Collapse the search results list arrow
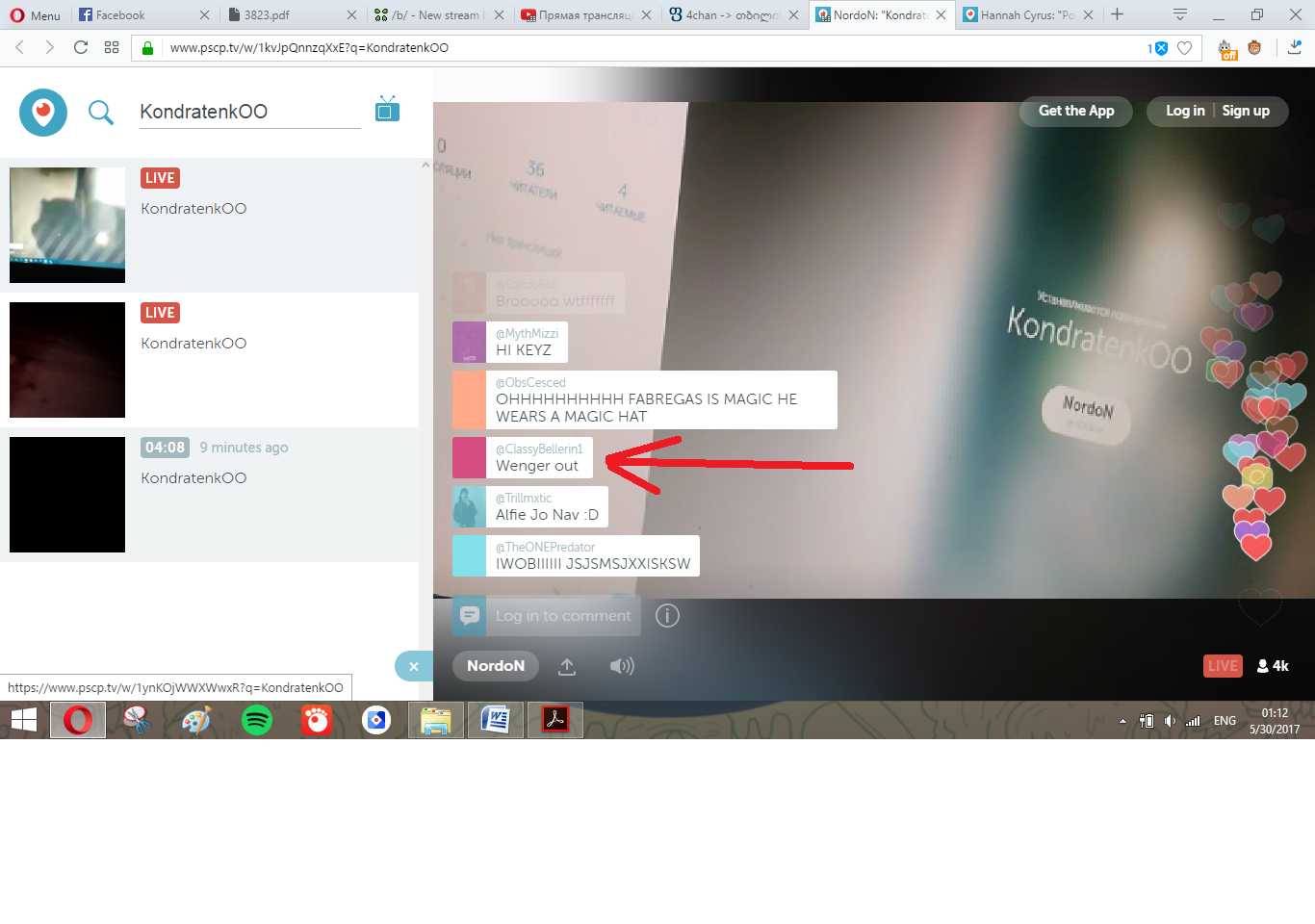The width and height of the screenshot is (1315, 924). 425,166
